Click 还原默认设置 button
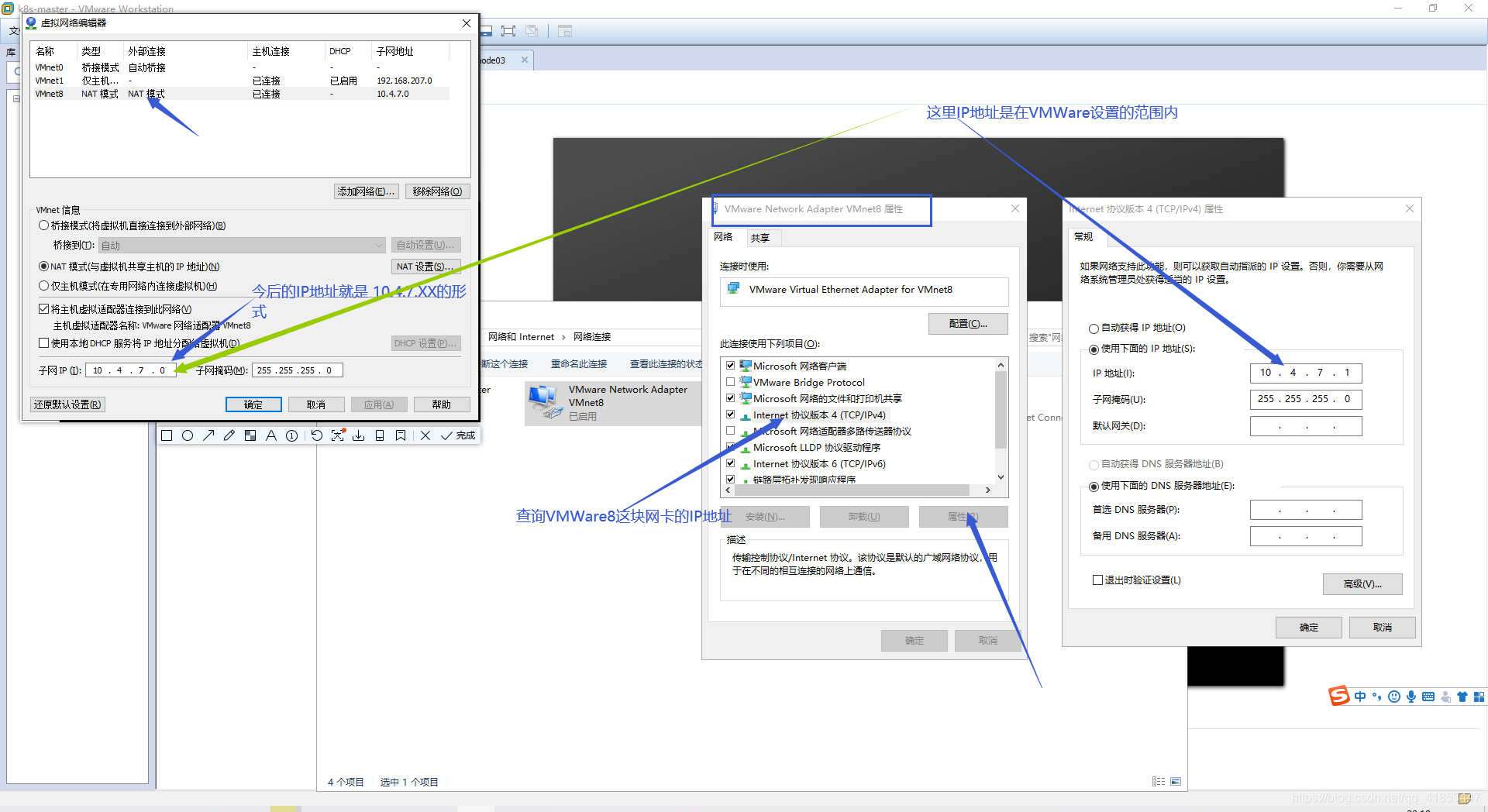1488x812 pixels. click(x=67, y=404)
